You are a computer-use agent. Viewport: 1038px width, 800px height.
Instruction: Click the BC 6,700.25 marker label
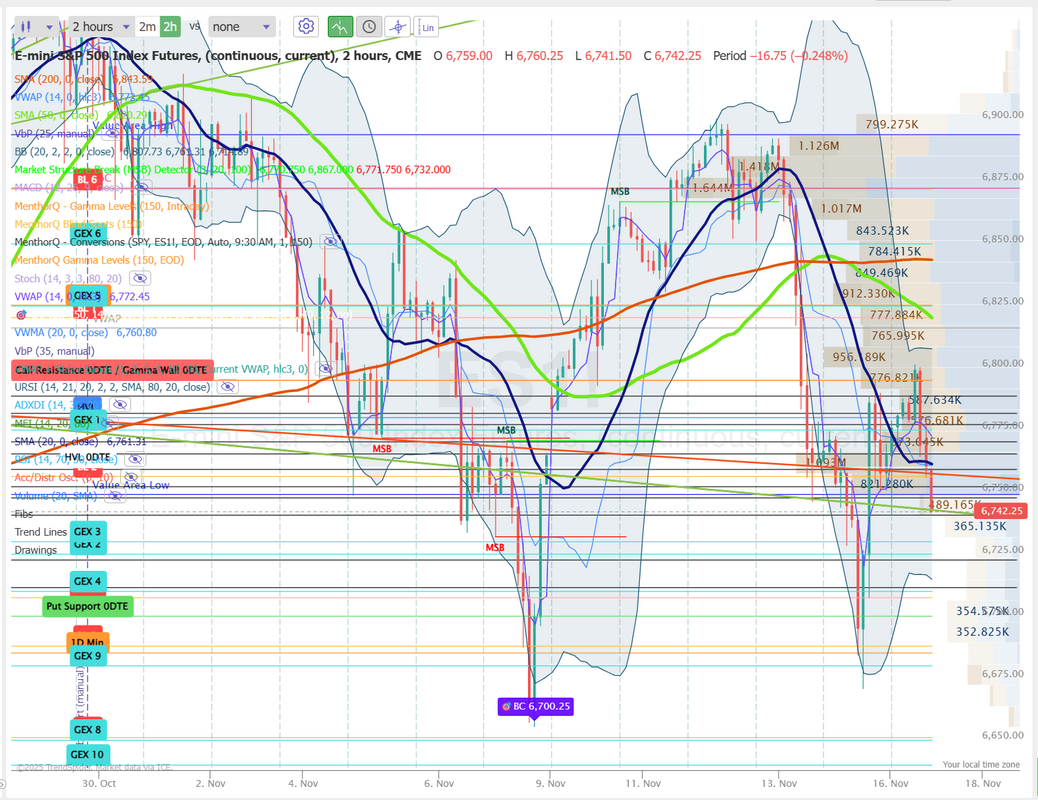(x=535, y=706)
